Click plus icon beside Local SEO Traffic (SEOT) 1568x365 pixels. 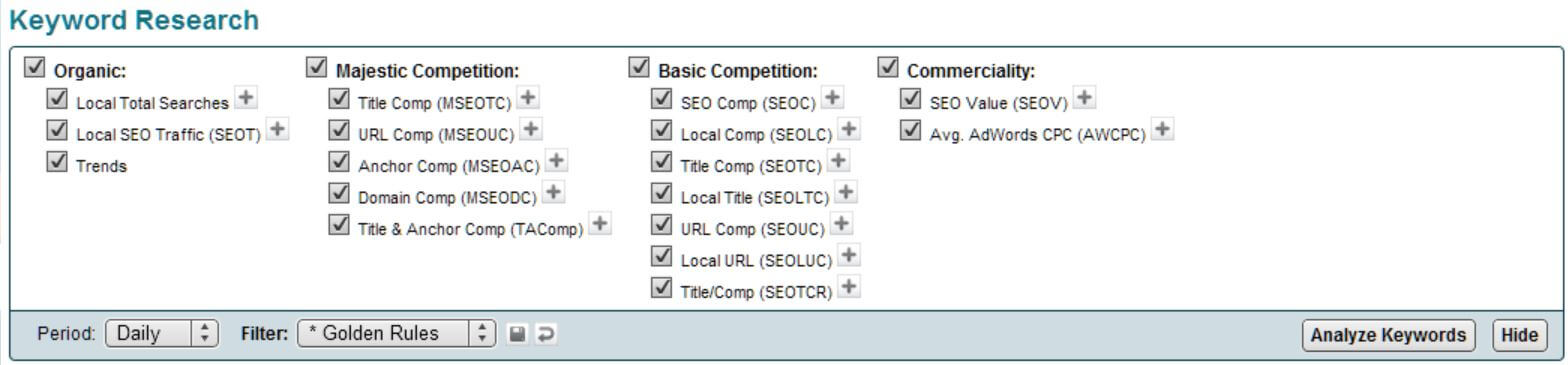pyautogui.click(x=278, y=129)
